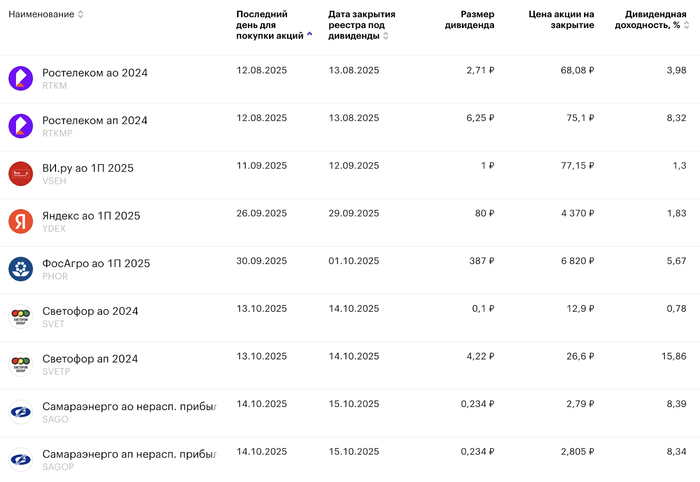Open the ФосАгро ао 1П 2025 link
The image size is (700, 482).
96,263
